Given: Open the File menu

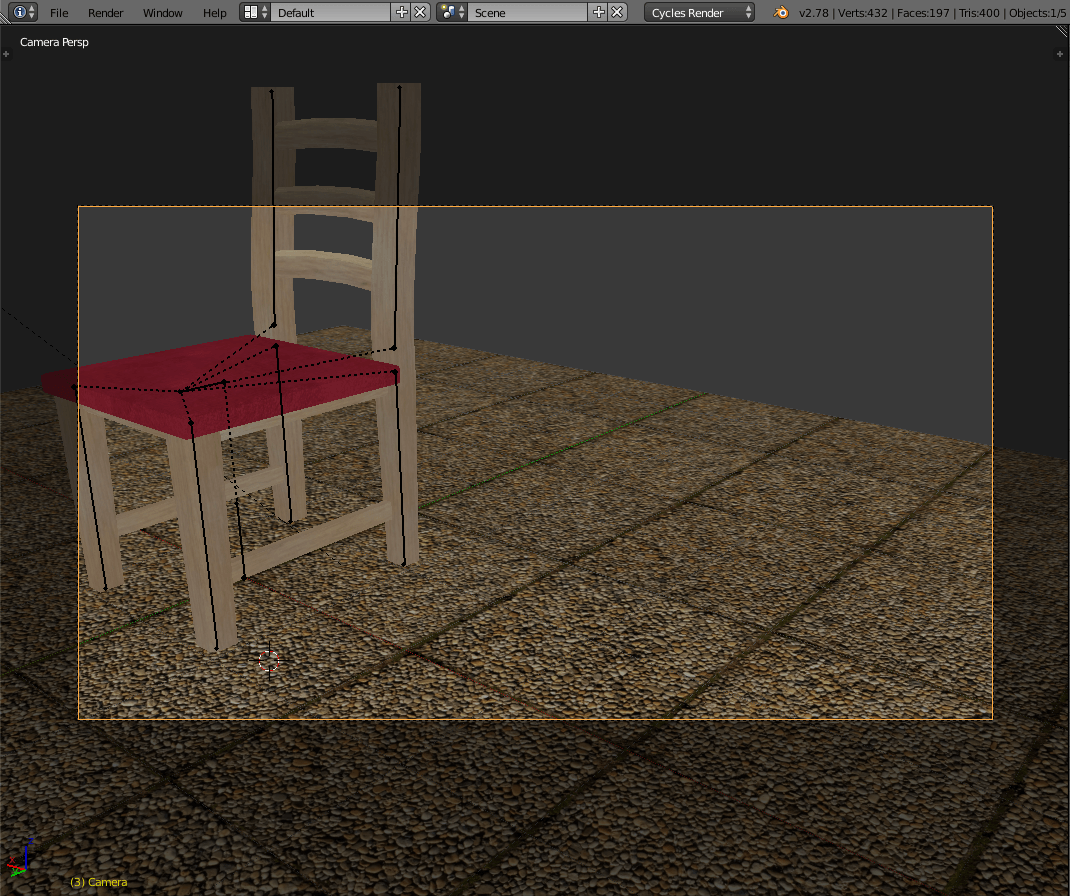Looking at the screenshot, I should (59, 13).
